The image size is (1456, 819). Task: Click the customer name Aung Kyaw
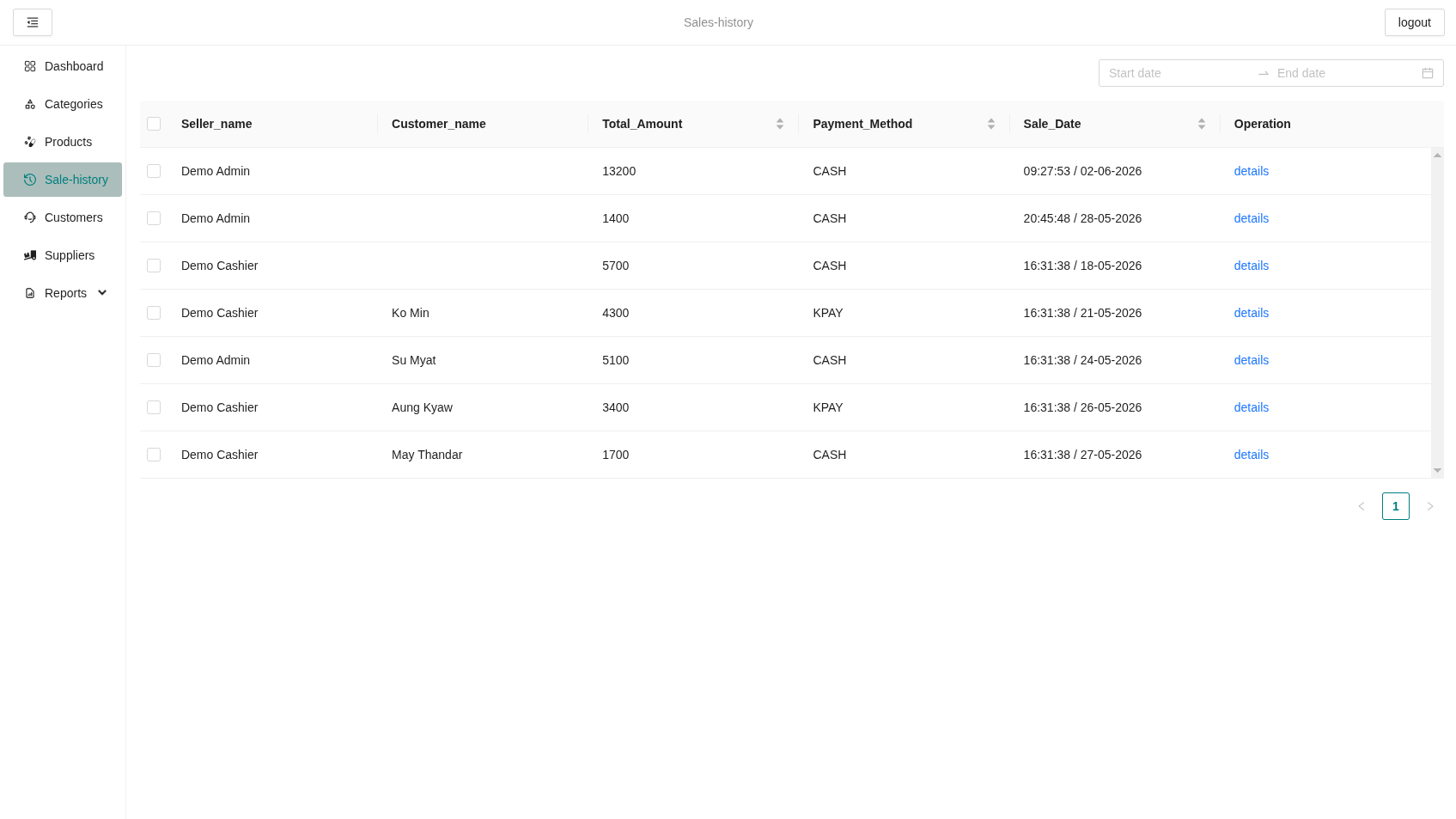422,407
